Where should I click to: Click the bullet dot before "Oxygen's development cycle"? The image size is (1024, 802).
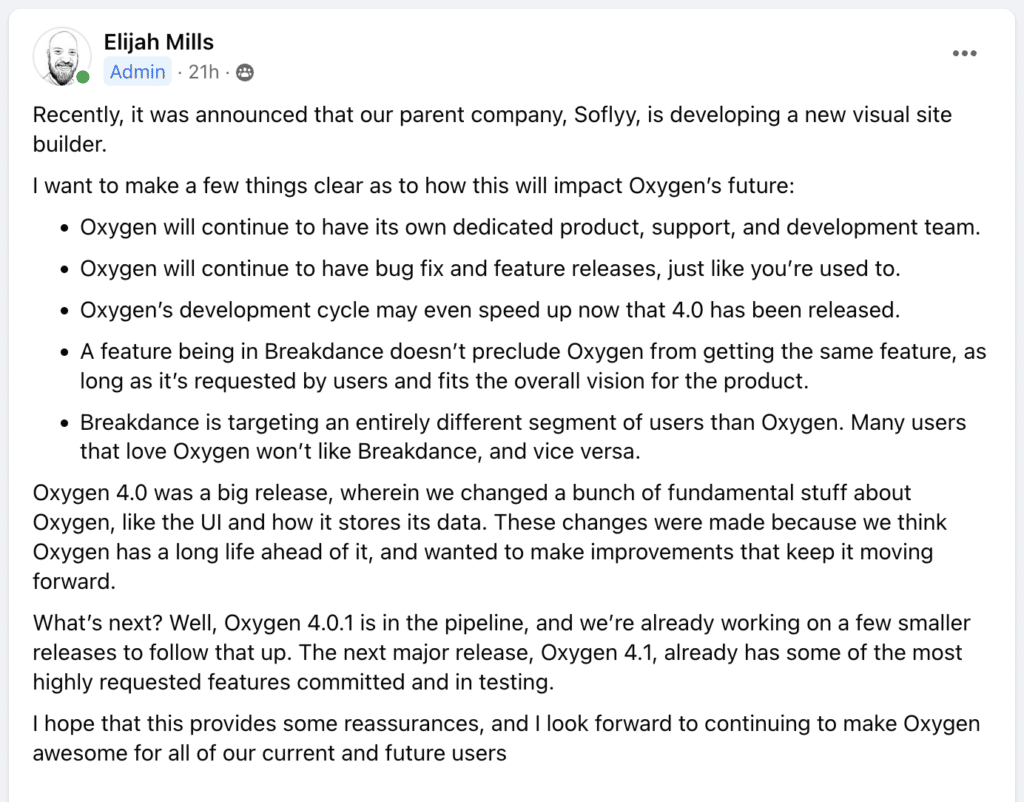[64, 311]
